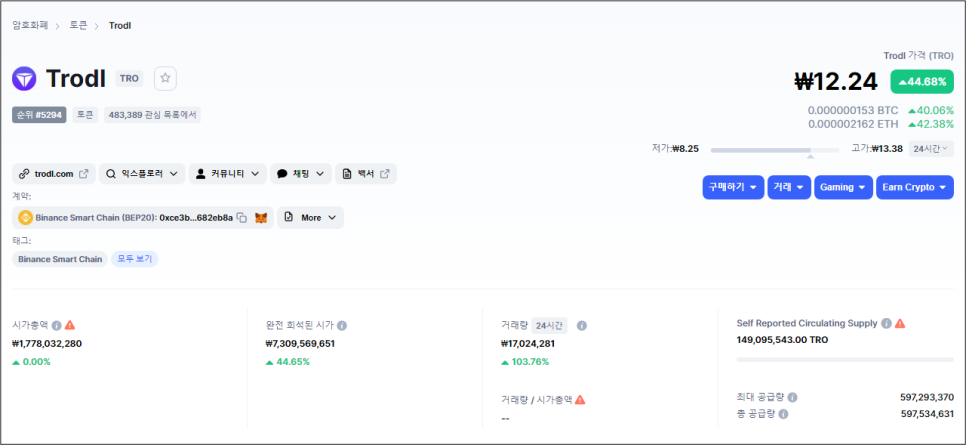Viewport: 966px width, 445px height.
Task: Click the 24시간 badge beside 거래량
Action: tap(549, 325)
